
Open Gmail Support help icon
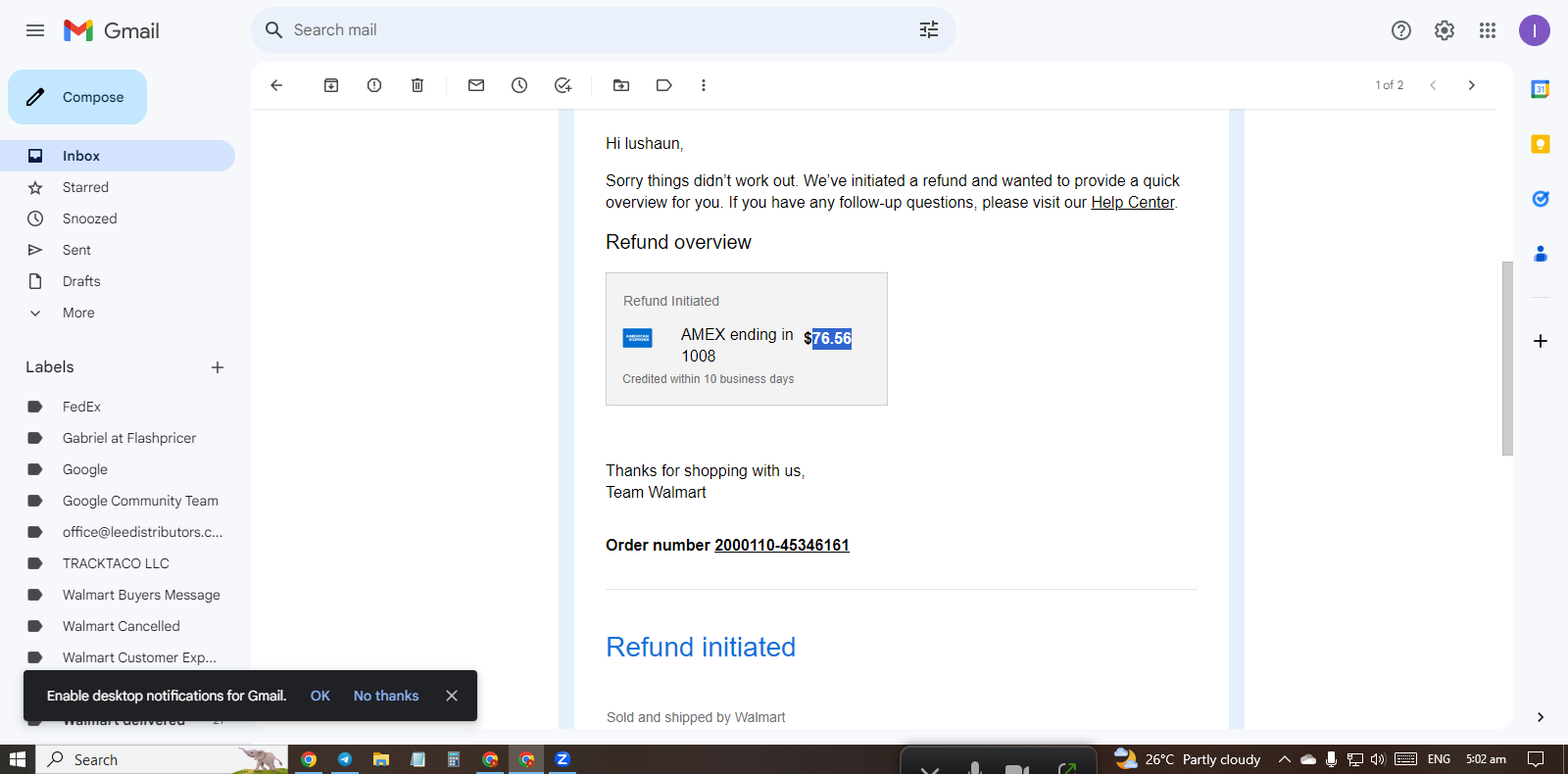coord(1401,30)
